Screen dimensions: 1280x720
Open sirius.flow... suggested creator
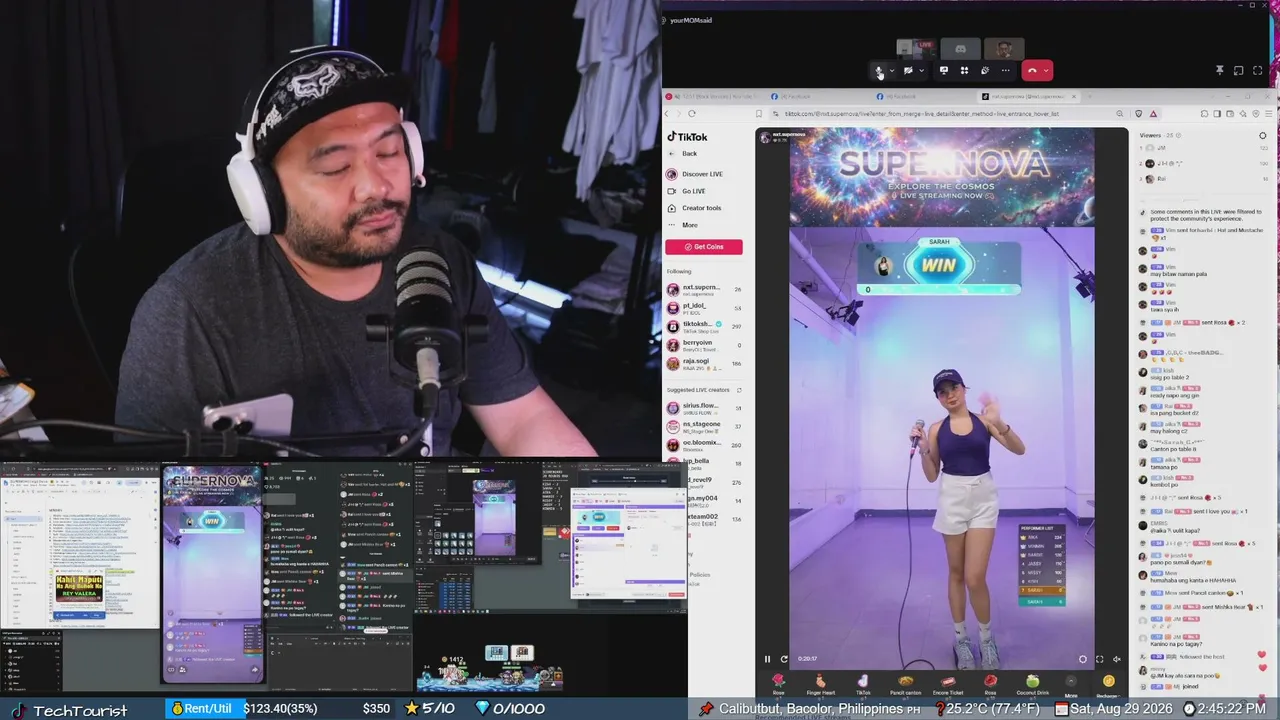pos(704,408)
